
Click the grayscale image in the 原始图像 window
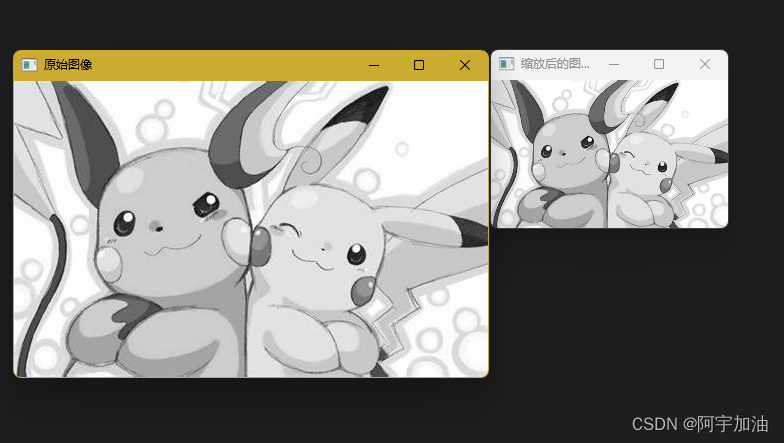coord(251,228)
